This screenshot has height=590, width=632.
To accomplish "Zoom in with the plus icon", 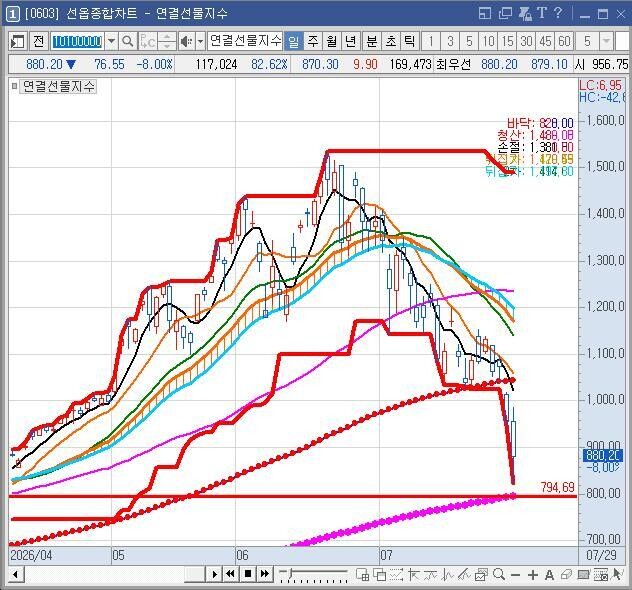I will (x=533, y=575).
